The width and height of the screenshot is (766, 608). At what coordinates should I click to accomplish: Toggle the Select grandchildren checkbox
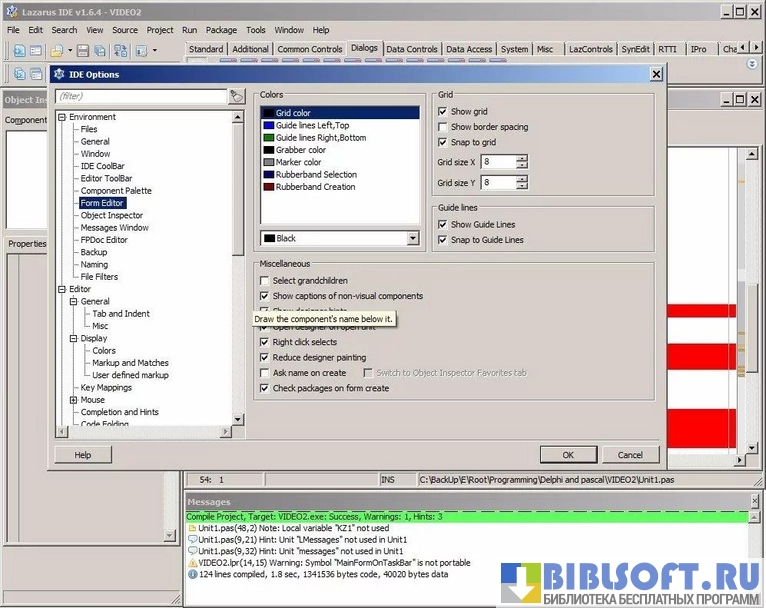click(x=265, y=281)
